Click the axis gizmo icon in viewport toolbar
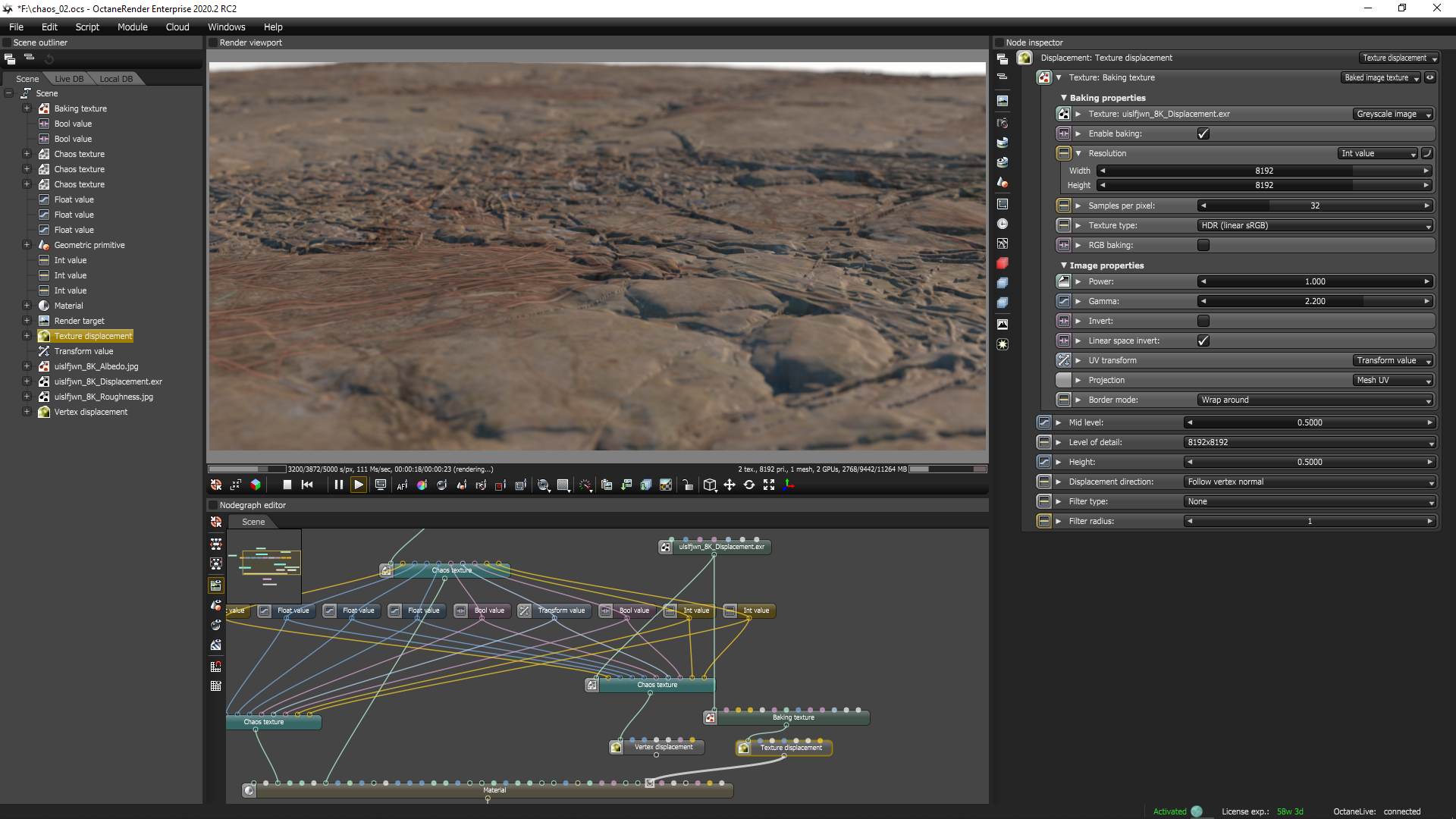 789,485
